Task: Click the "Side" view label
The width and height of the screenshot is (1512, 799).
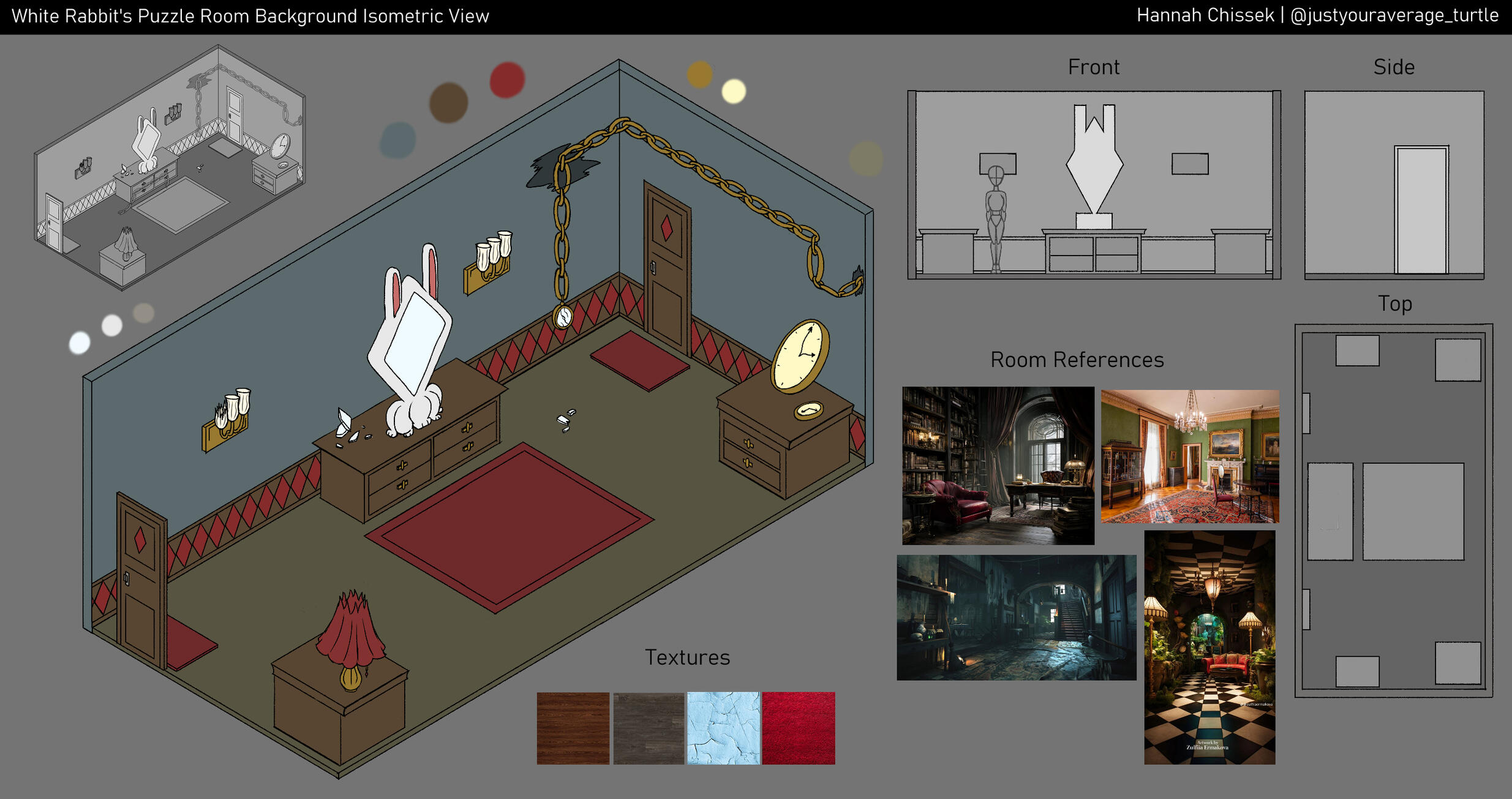Action: coord(1394,67)
